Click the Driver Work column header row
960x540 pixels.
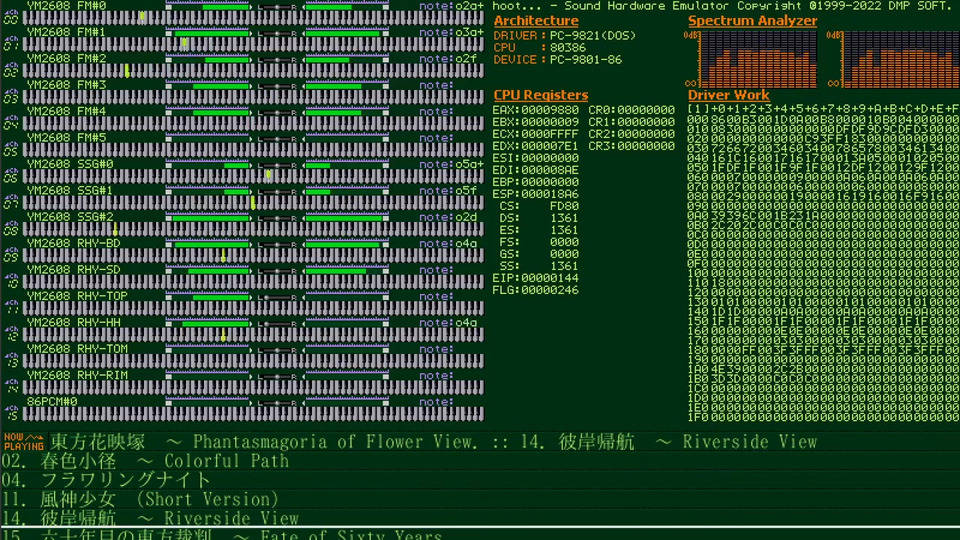(x=823, y=109)
